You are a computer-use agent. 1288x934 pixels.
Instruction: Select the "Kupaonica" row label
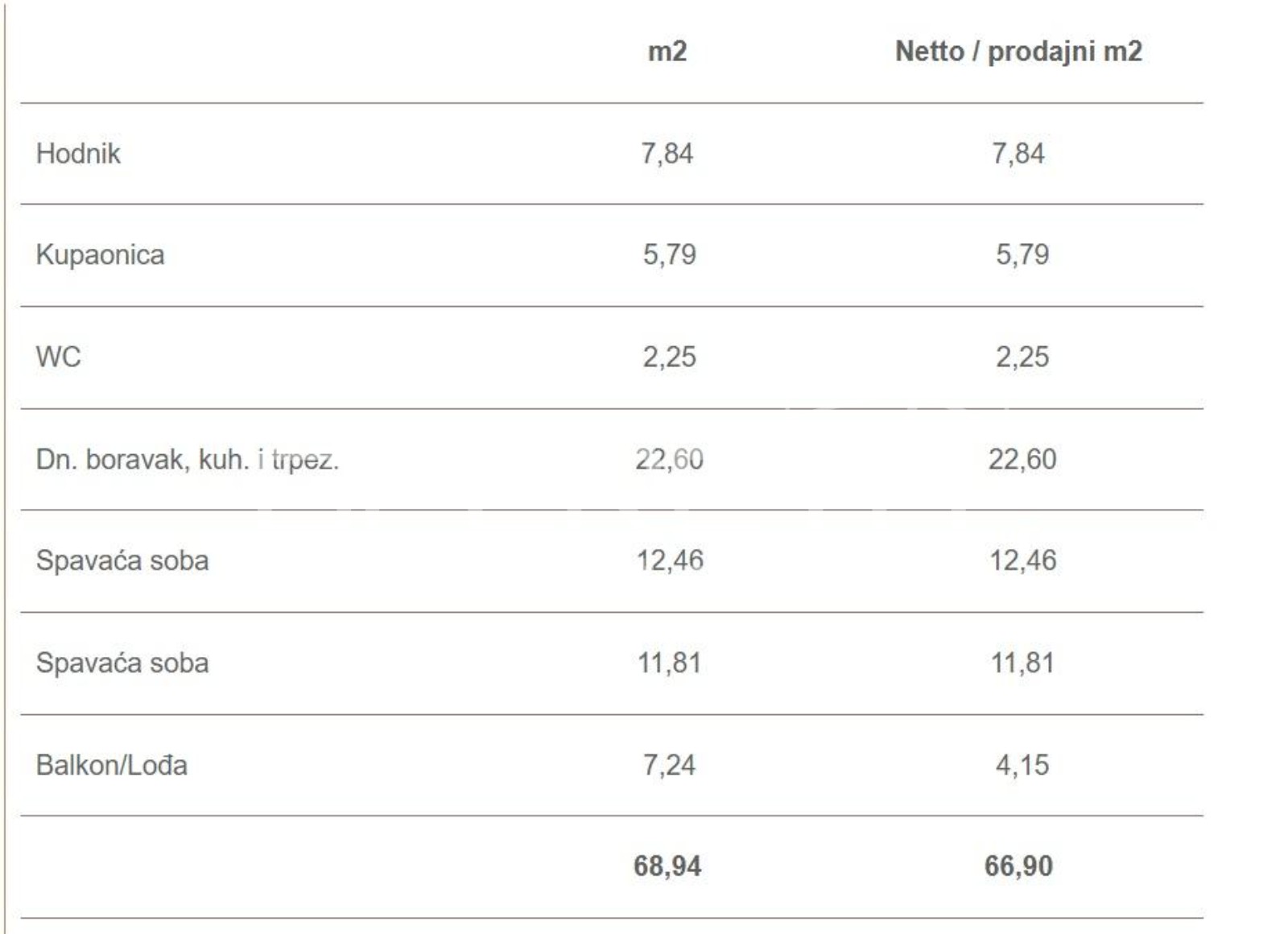click(100, 254)
